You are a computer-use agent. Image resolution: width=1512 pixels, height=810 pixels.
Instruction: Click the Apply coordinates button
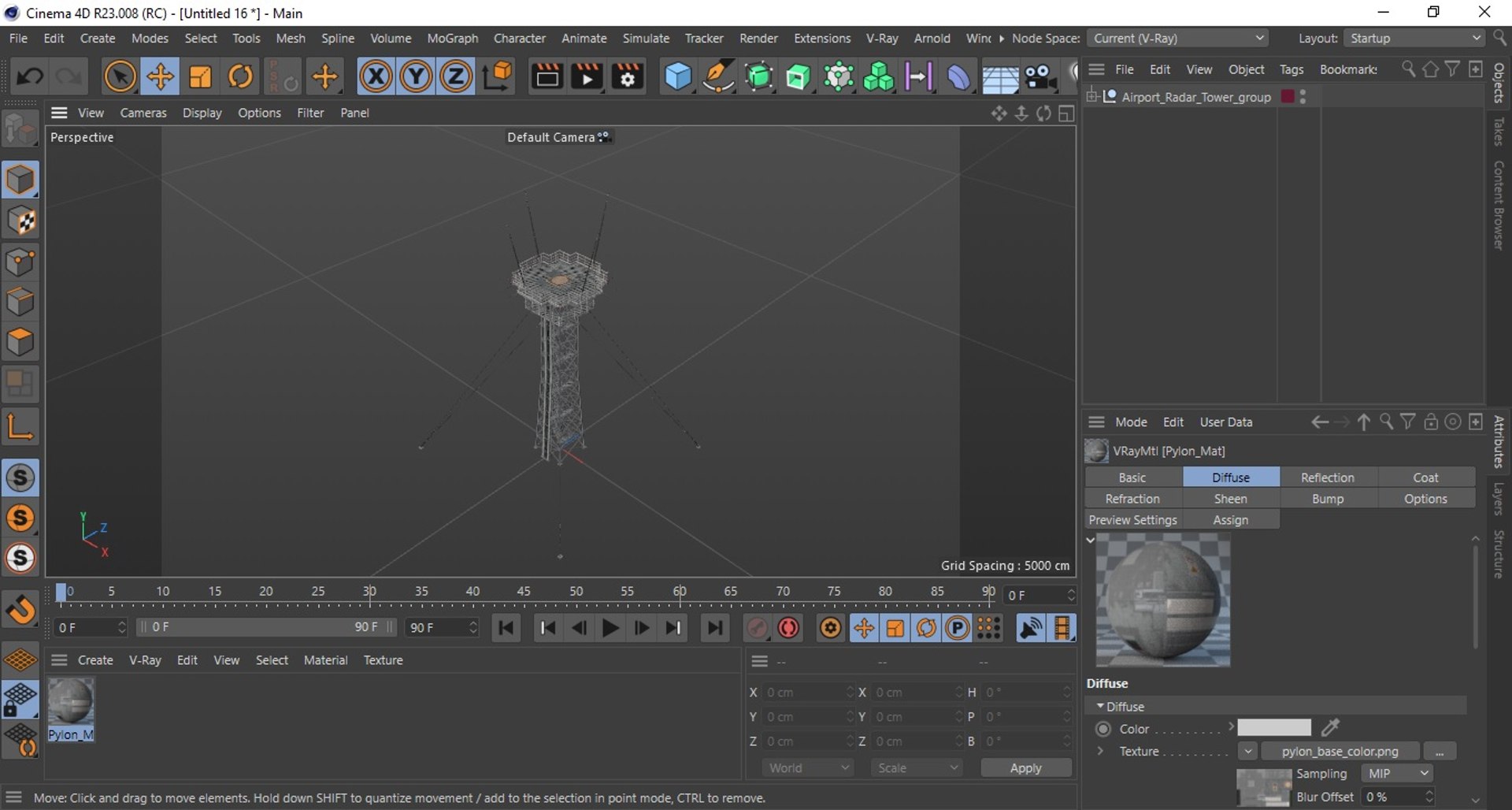click(x=1025, y=768)
